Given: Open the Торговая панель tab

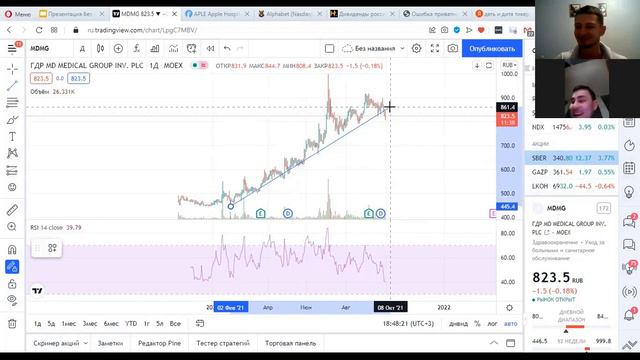Looking at the screenshot, I should 290,343.
